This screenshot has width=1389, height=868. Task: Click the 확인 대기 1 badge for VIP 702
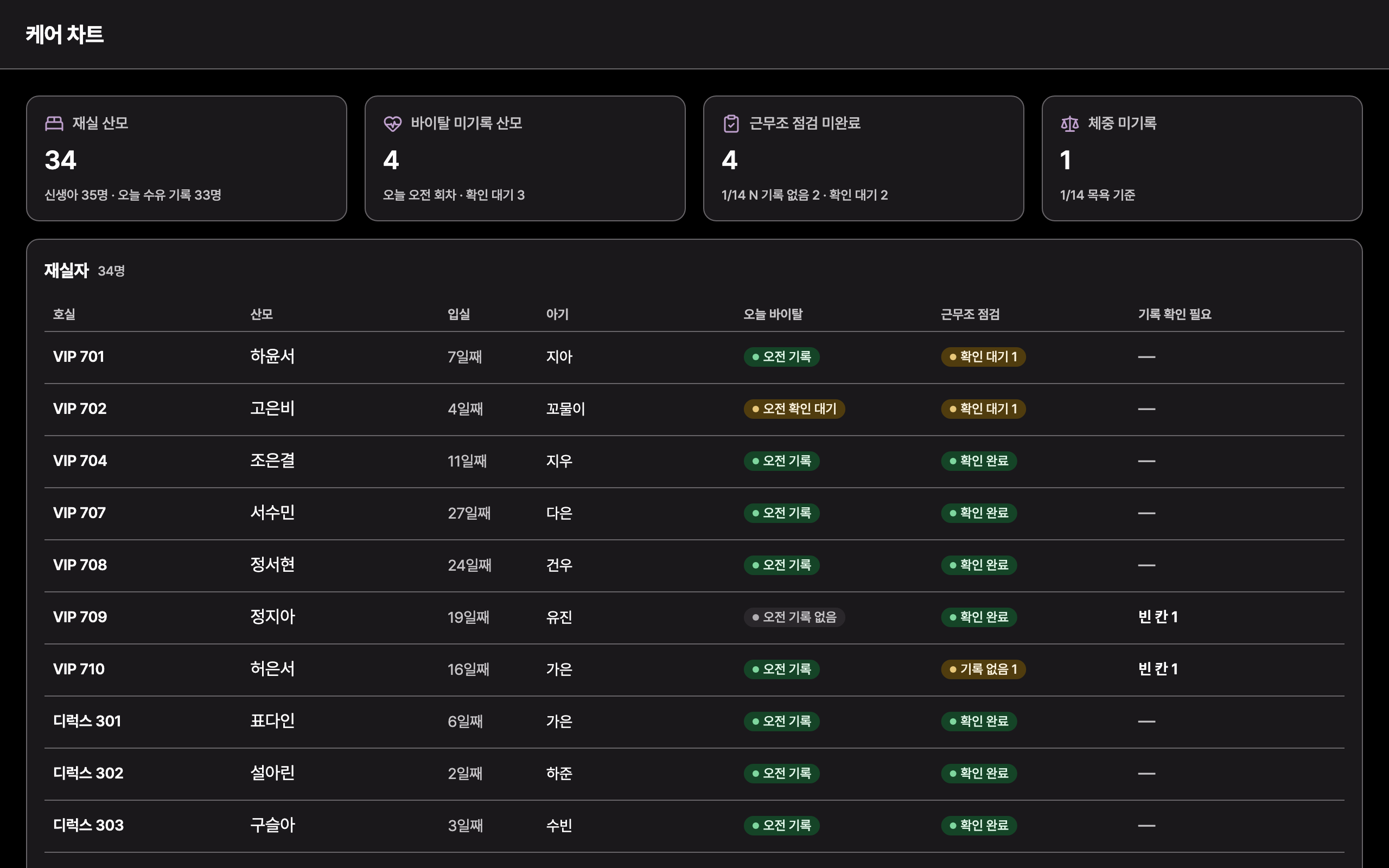coord(983,409)
